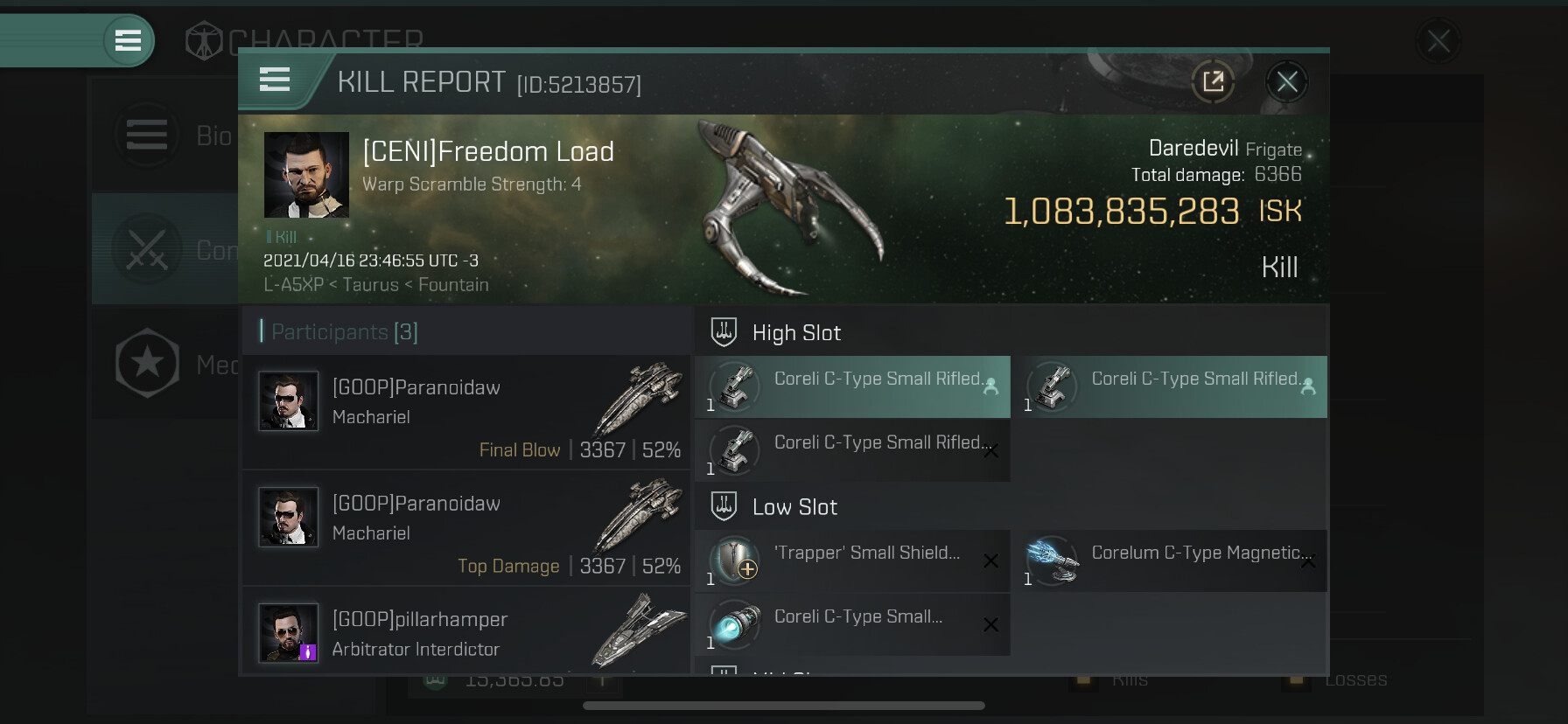Viewport: 1568px width, 724px height.
Task: Close the kill report window
Action: click(1287, 82)
